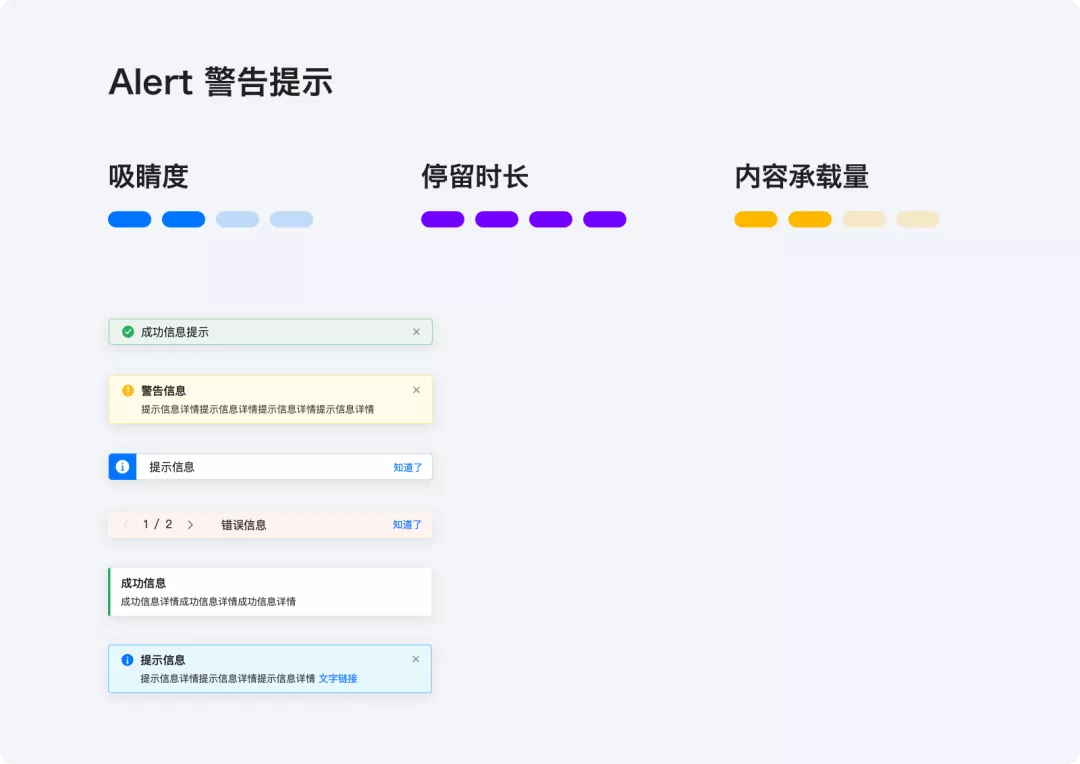Click the 停留时长 heading

[475, 176]
